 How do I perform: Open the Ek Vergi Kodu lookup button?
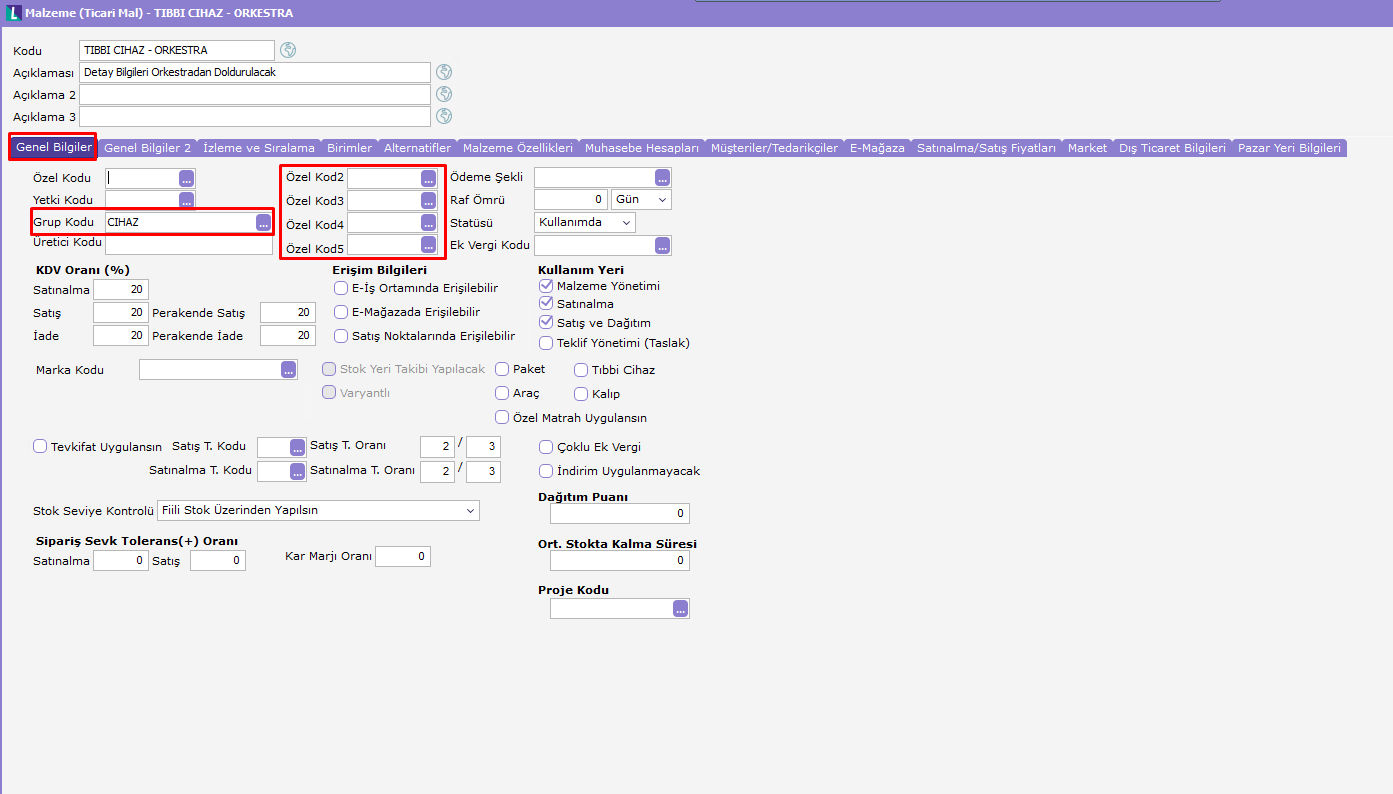pos(662,246)
